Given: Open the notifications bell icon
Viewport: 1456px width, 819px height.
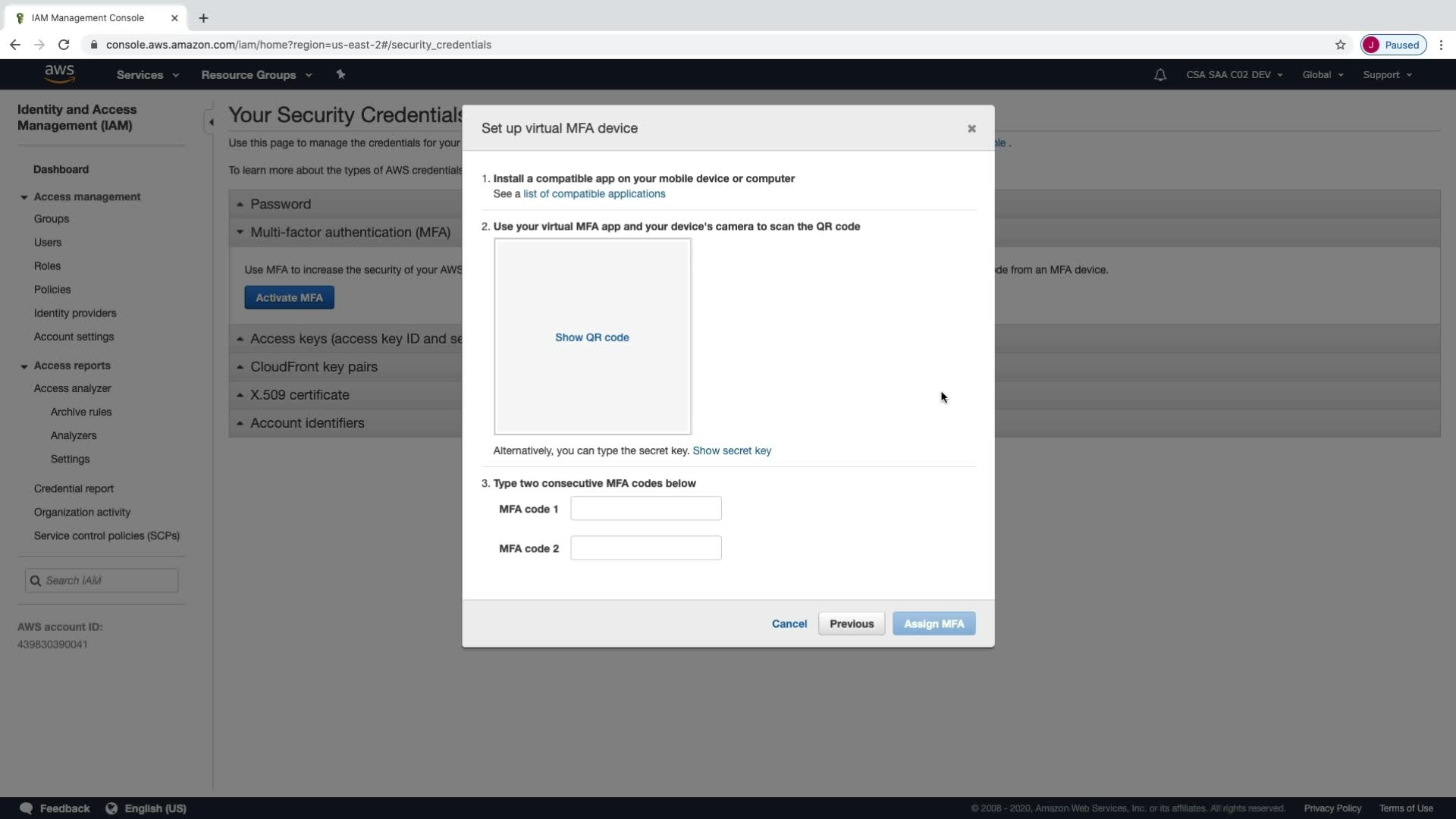Looking at the screenshot, I should (1159, 75).
